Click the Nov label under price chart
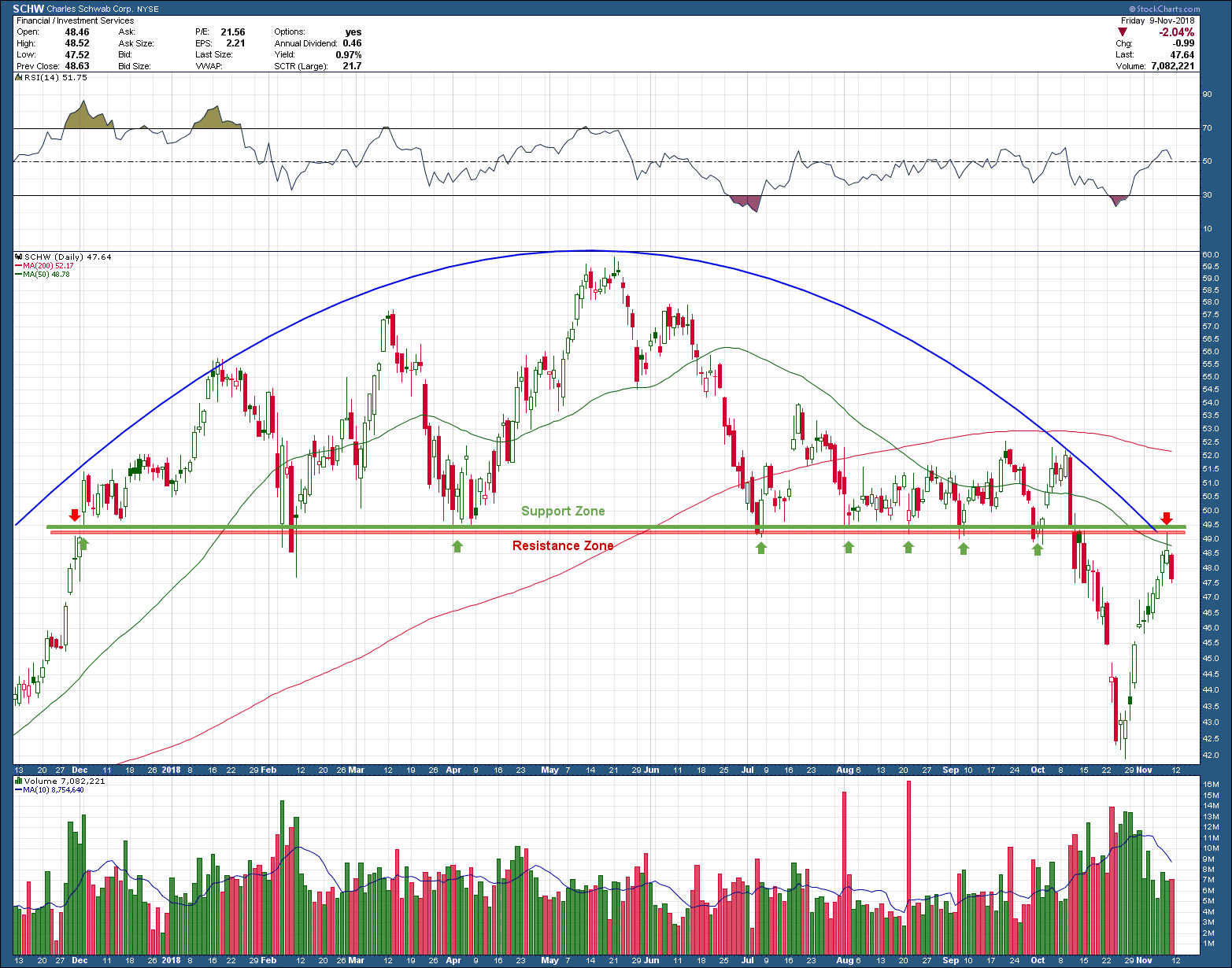The image size is (1232, 968). [x=1145, y=770]
